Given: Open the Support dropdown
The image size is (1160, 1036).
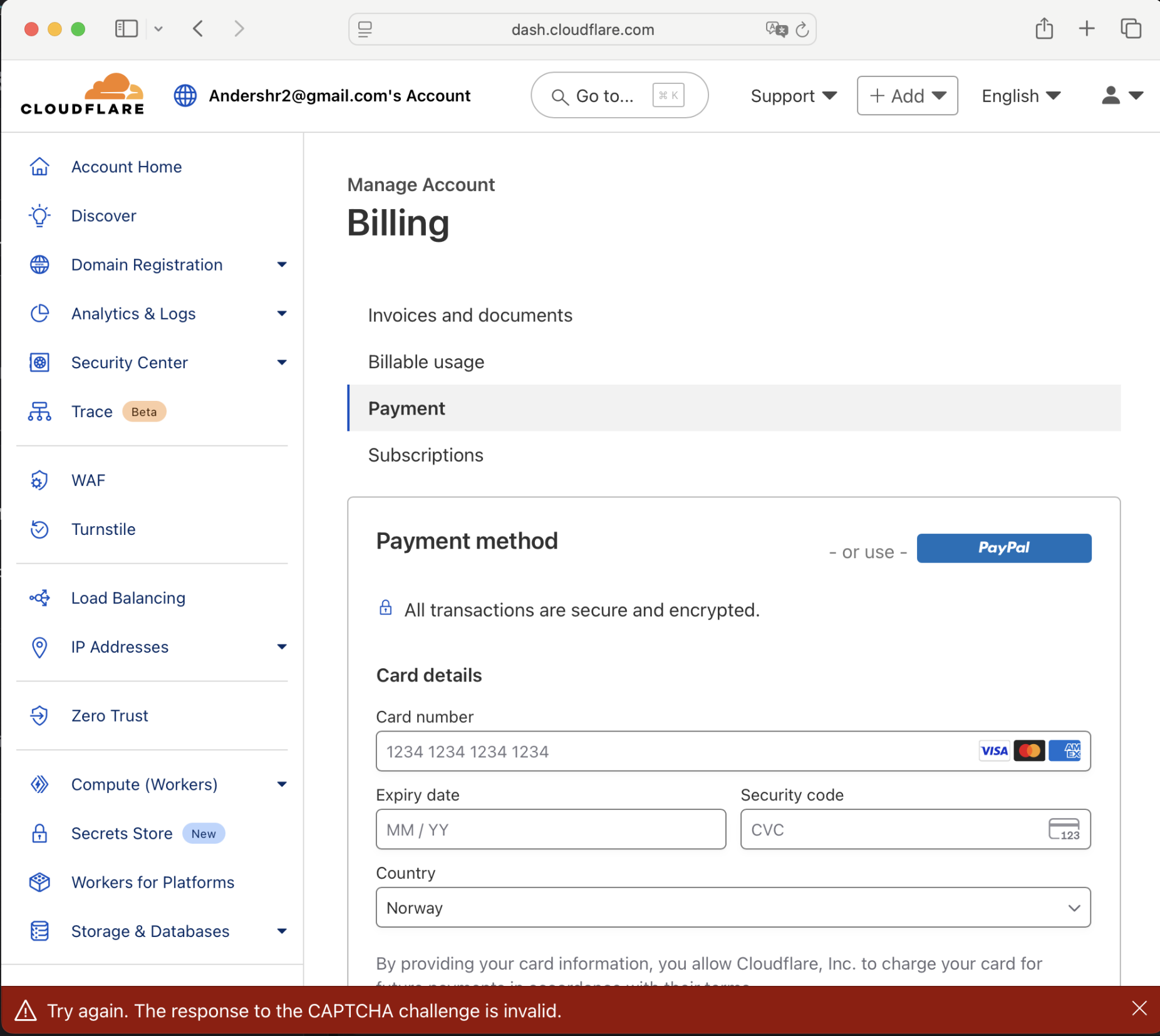Looking at the screenshot, I should [x=794, y=96].
